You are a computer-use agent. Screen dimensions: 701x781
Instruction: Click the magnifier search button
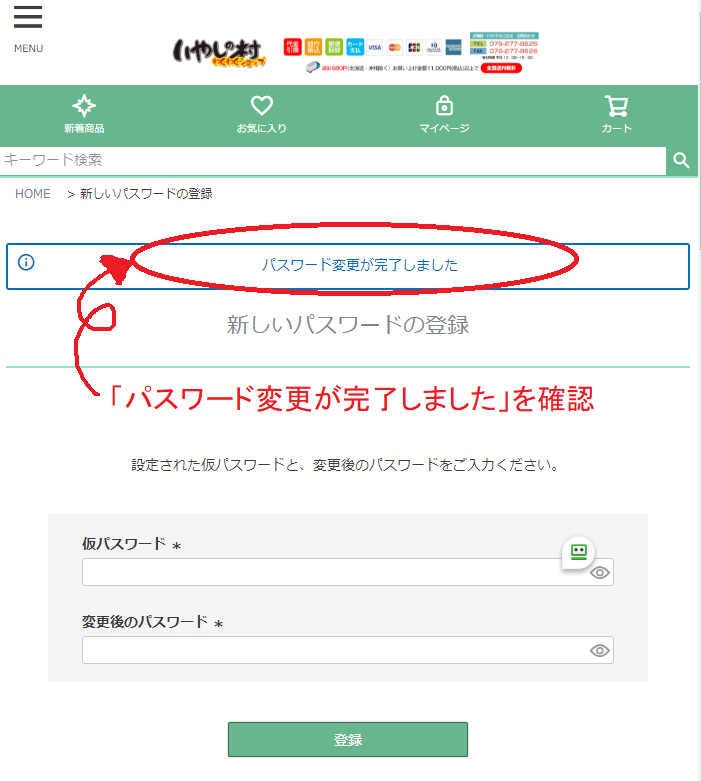681,161
